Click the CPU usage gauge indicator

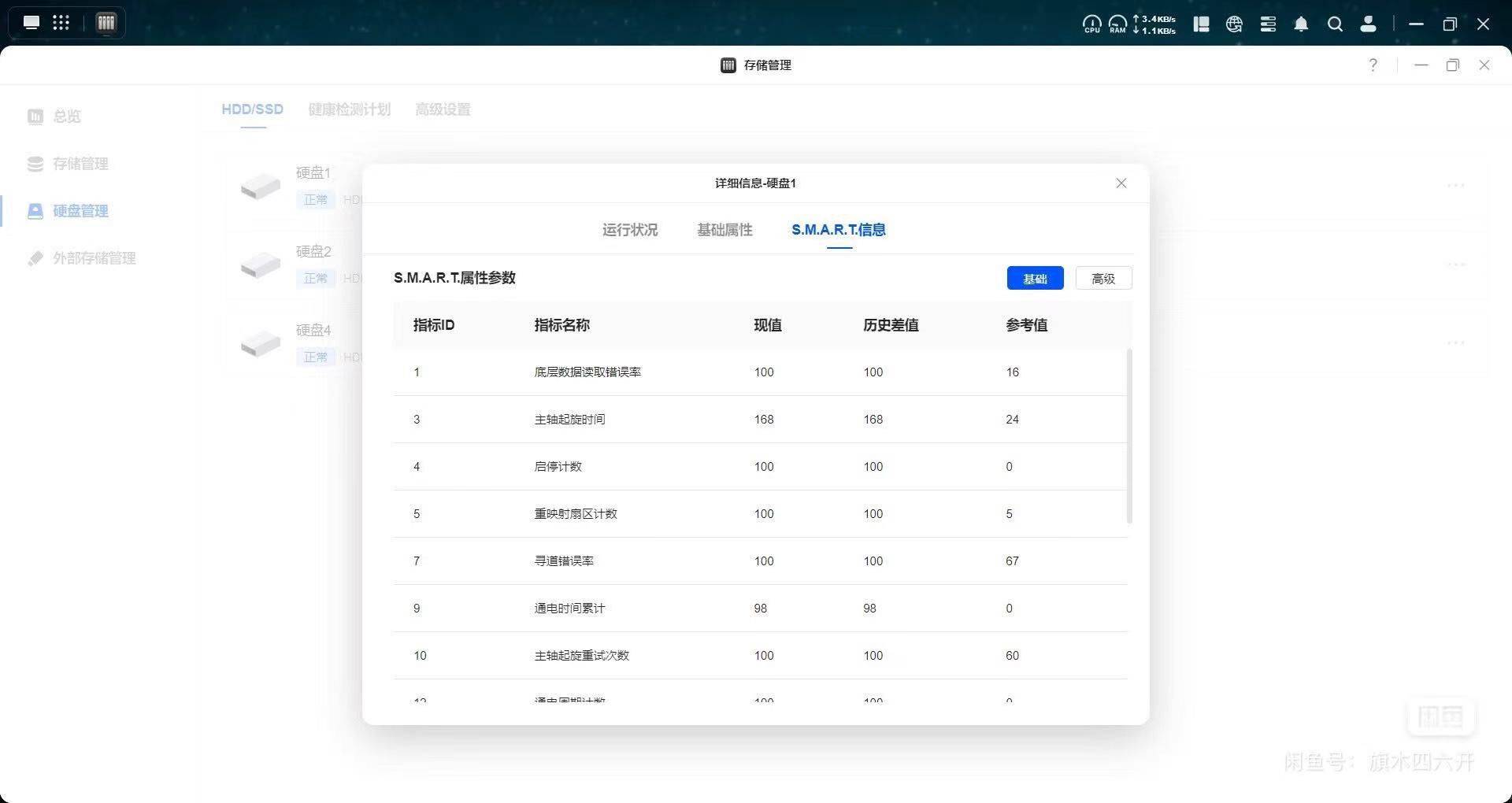[1092, 24]
